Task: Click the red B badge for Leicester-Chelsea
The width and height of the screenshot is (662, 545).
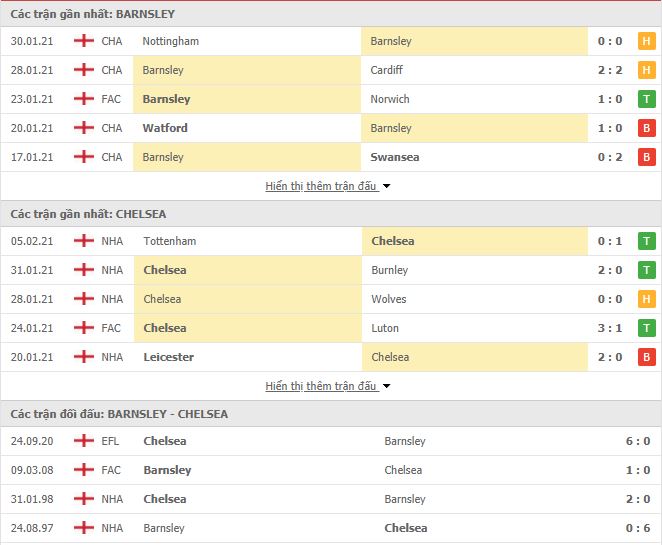Action: [x=646, y=357]
